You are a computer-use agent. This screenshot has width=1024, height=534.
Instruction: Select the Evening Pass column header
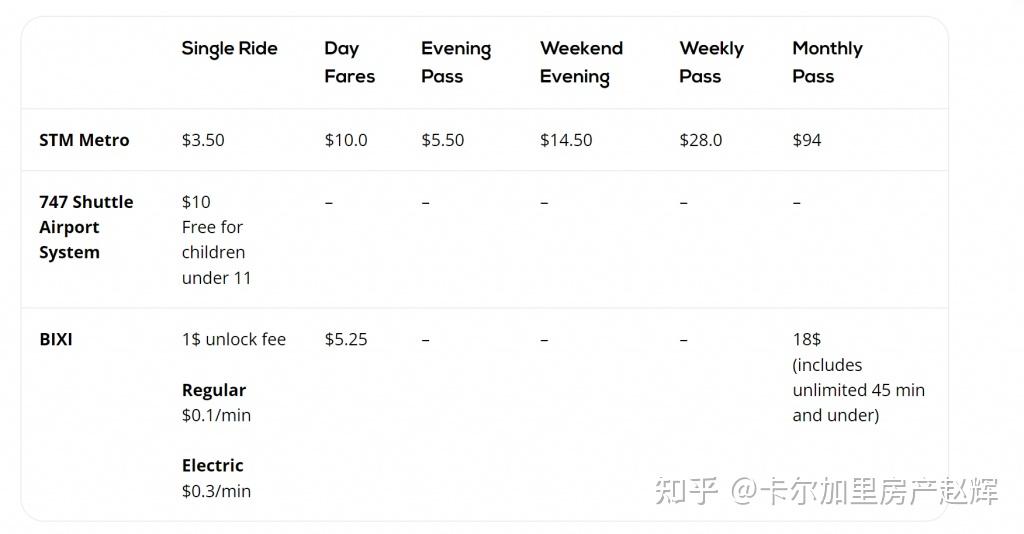point(455,62)
